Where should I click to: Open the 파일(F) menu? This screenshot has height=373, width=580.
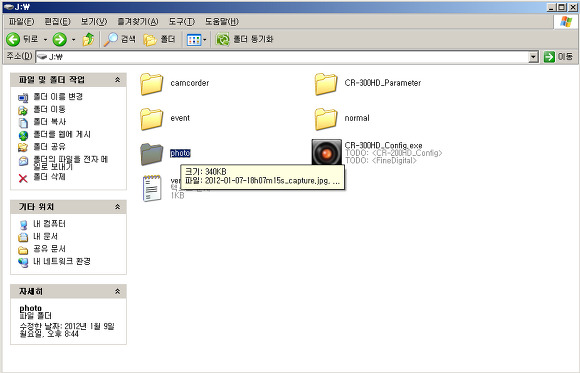(21, 21)
